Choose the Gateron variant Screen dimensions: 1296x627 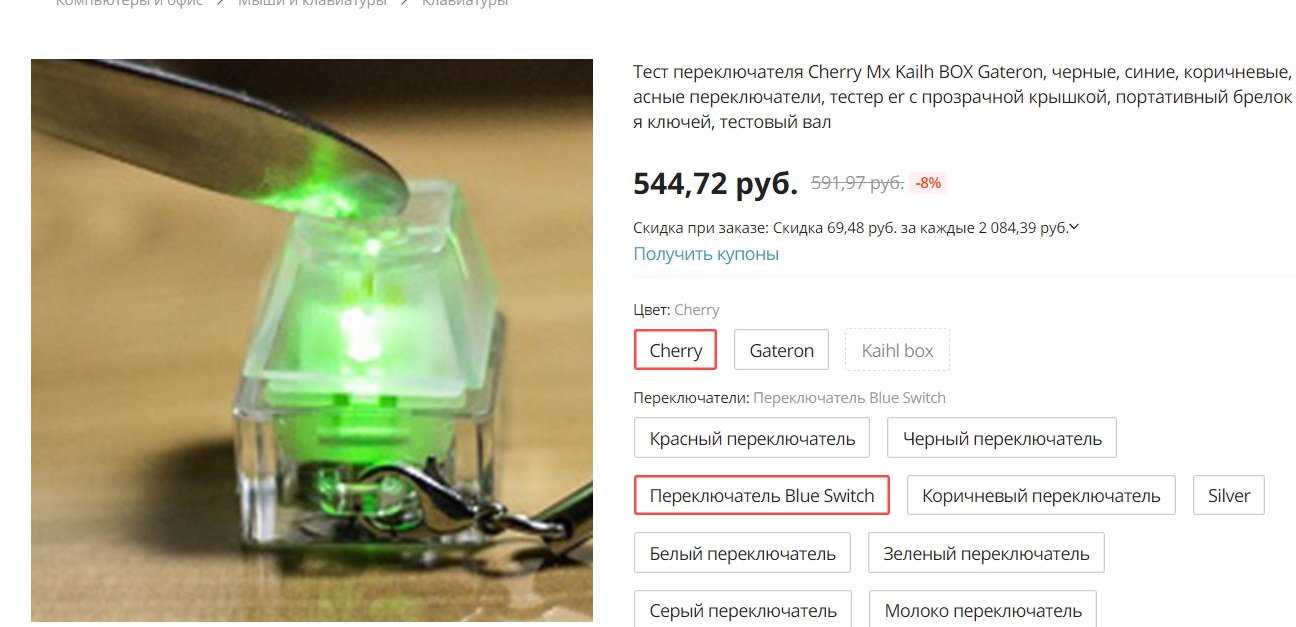782,350
